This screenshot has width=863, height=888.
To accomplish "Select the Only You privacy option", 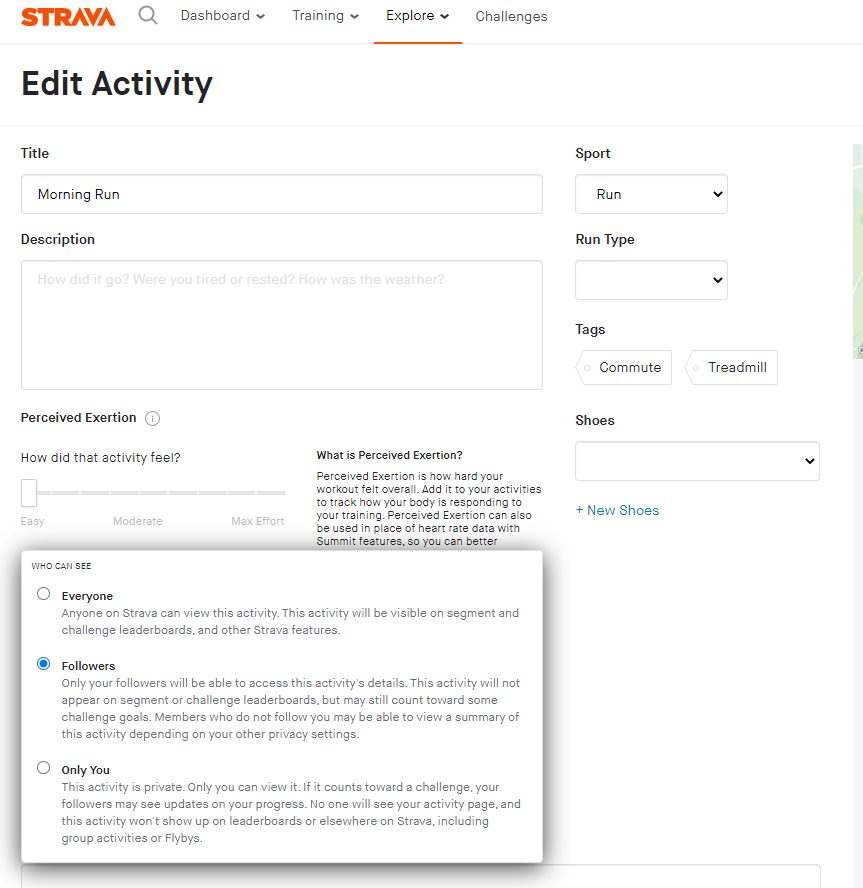I will click(43, 767).
